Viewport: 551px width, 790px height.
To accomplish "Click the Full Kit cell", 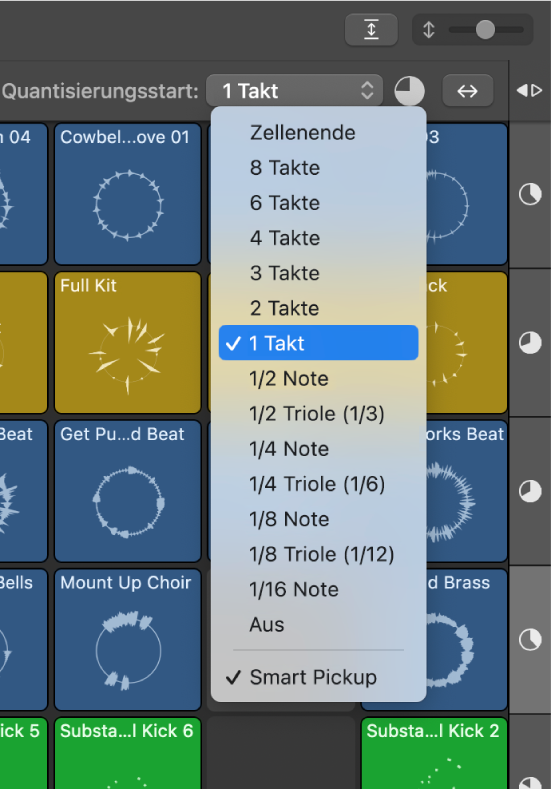I will 127,343.
